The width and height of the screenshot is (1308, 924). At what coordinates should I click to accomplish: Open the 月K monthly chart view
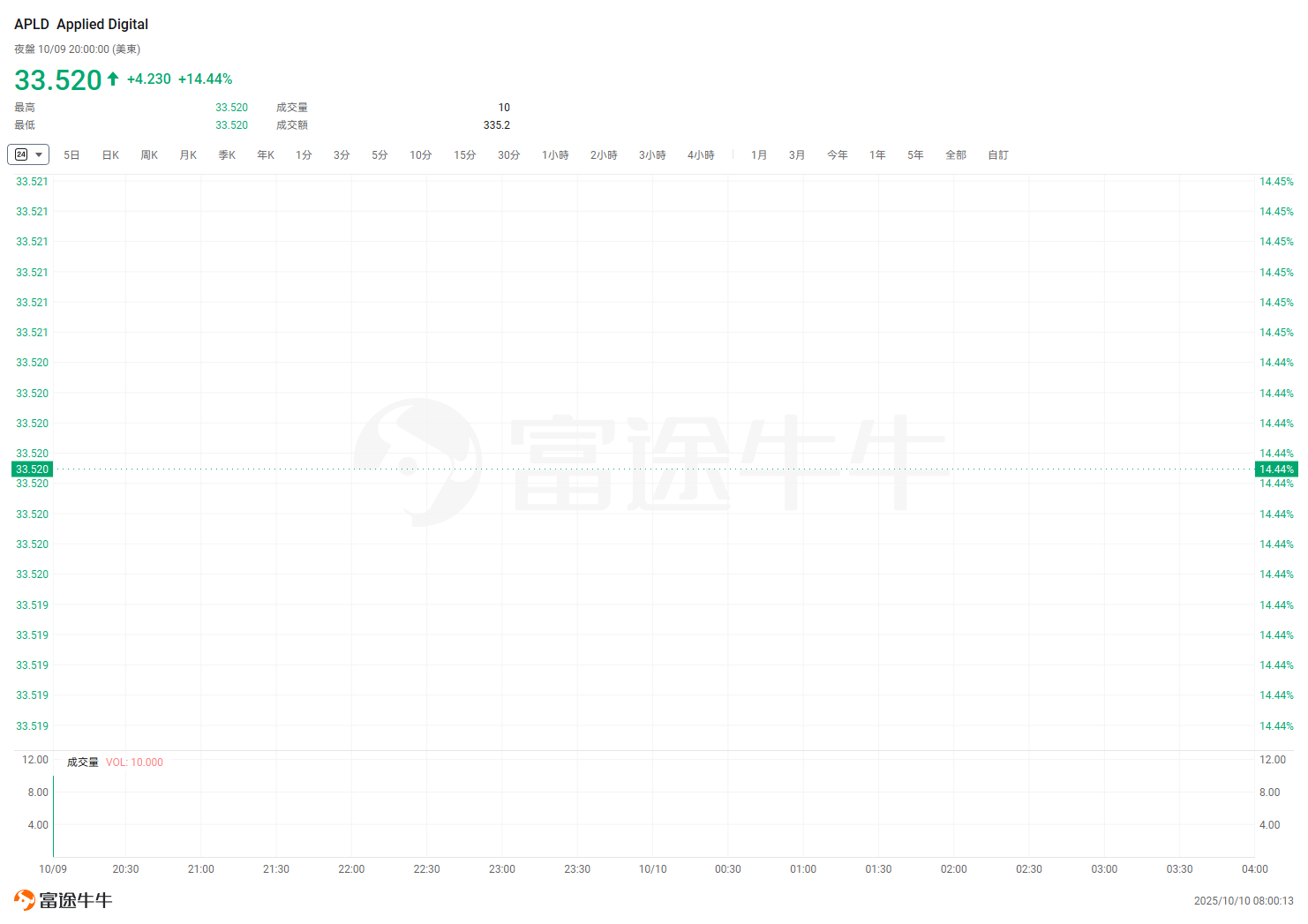click(x=188, y=155)
